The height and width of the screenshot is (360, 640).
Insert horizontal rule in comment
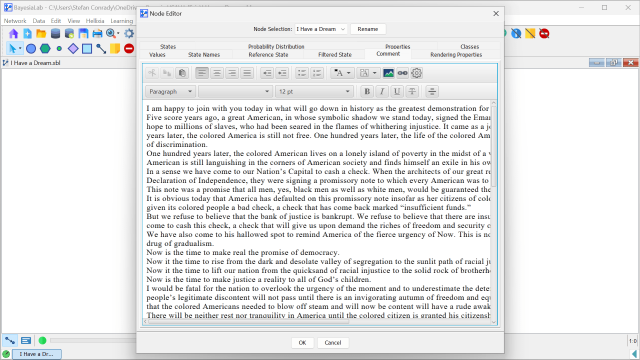coord(432,91)
